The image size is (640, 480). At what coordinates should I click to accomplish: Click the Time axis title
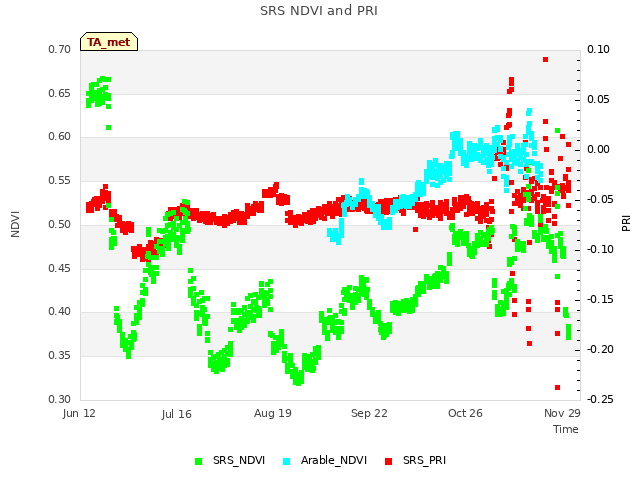click(566, 429)
